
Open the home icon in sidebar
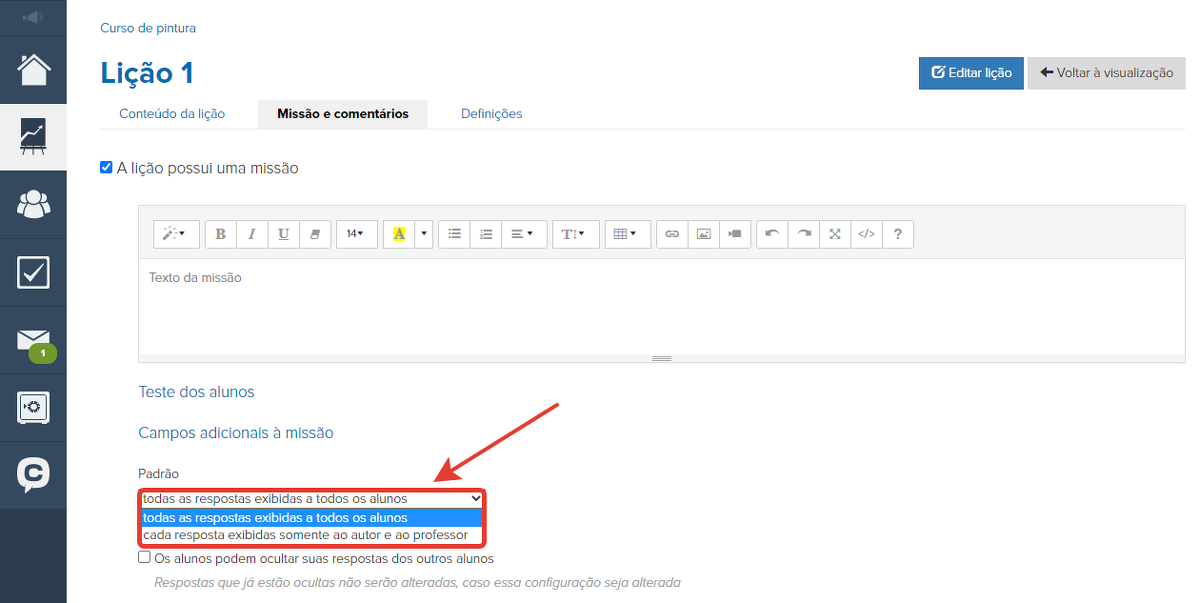point(33,70)
